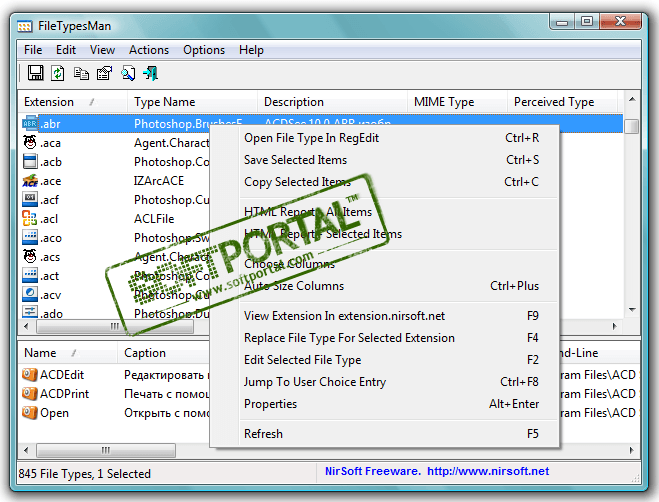Sort by the MIME Type column header

click(457, 102)
